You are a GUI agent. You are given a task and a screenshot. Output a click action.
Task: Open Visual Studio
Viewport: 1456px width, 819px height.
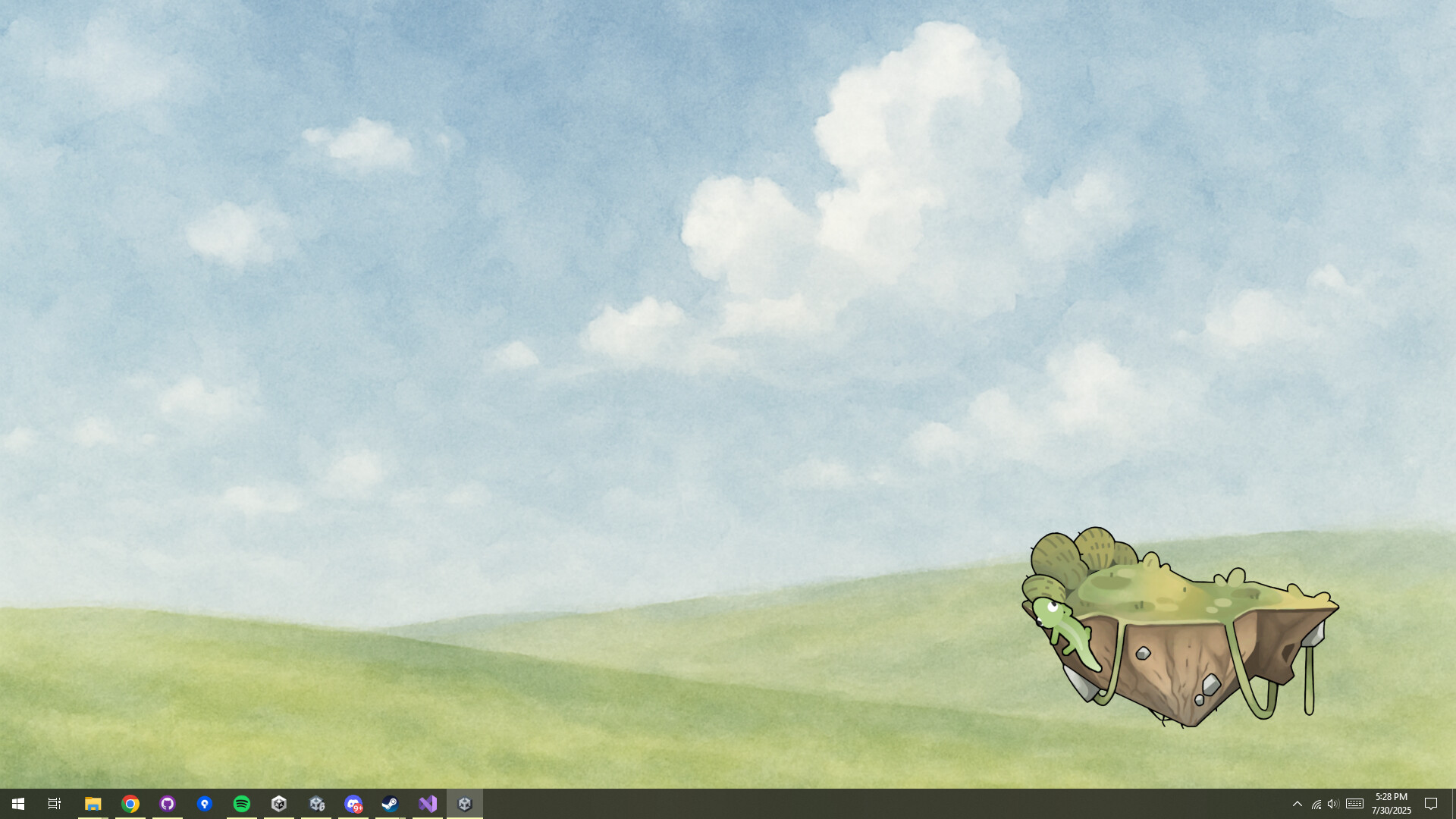tap(428, 803)
